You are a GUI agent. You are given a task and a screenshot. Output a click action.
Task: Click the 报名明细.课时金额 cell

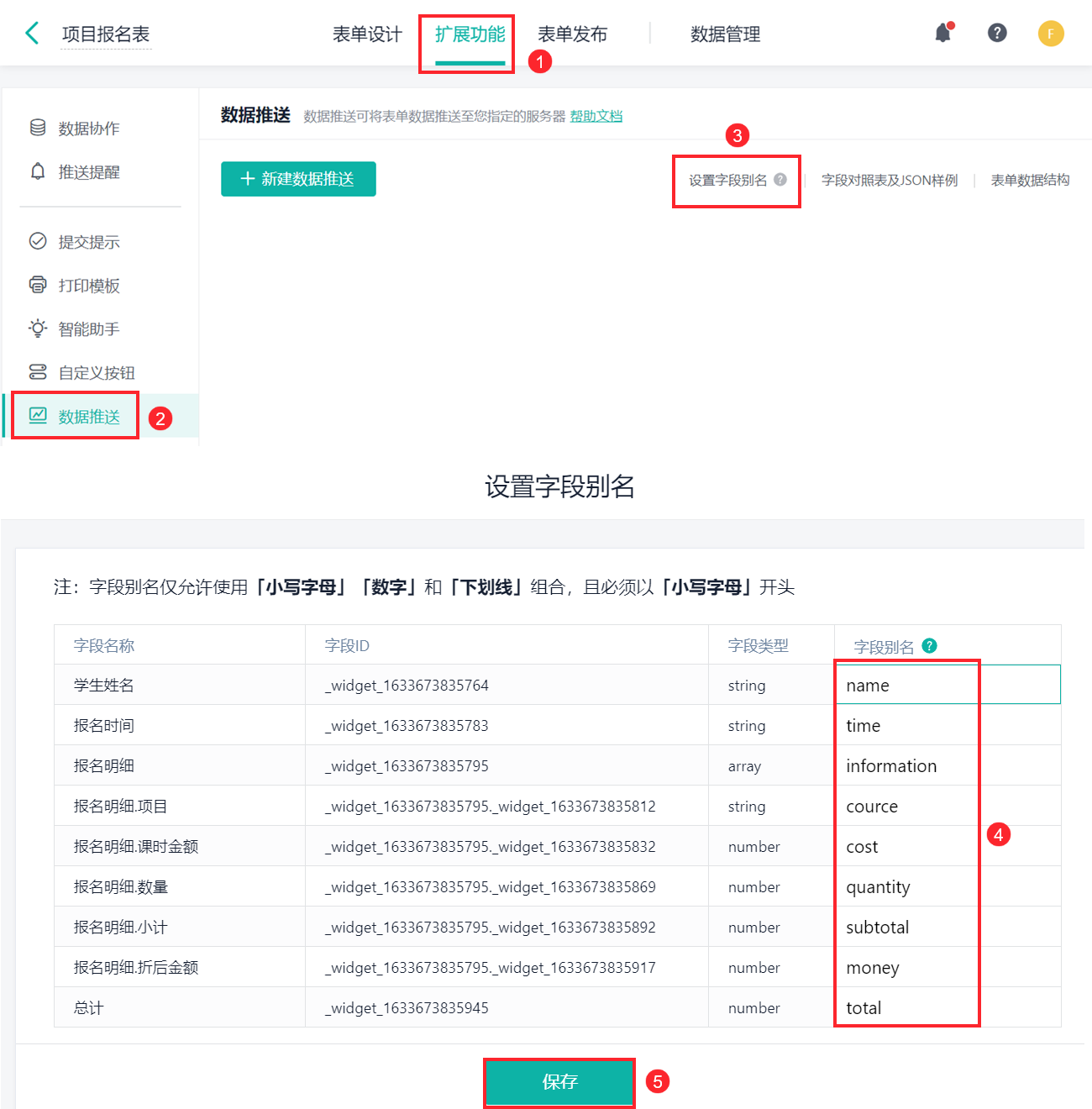pyautogui.click(x=180, y=846)
